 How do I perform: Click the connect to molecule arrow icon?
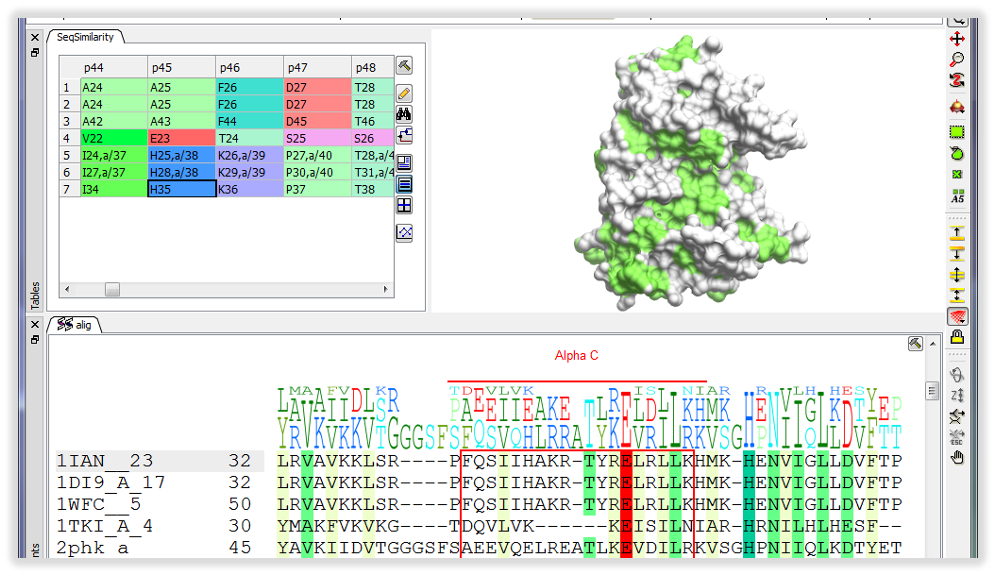point(957,417)
